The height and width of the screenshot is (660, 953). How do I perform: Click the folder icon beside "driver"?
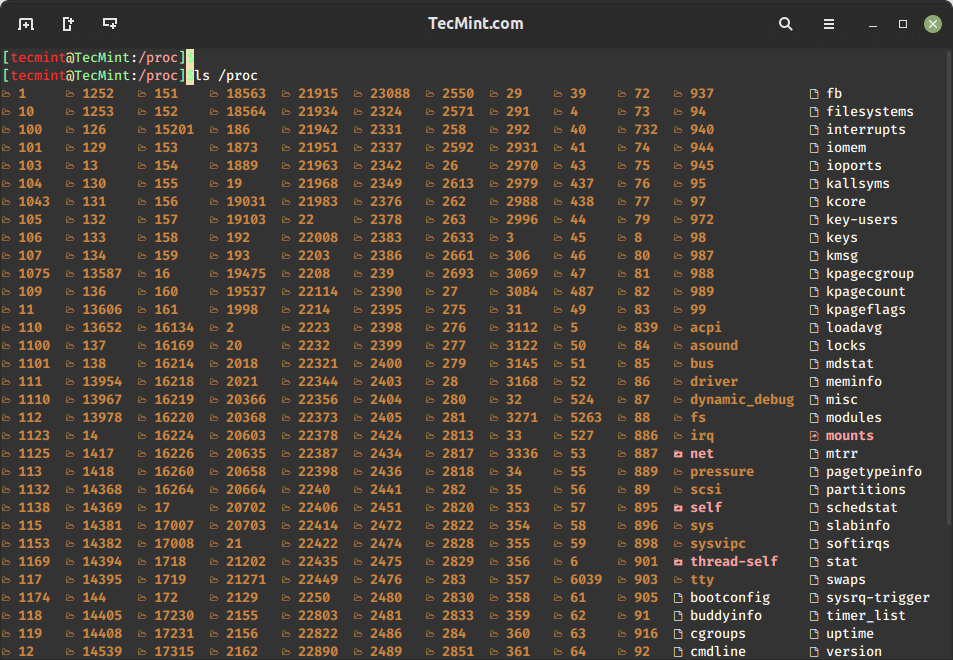coord(678,381)
